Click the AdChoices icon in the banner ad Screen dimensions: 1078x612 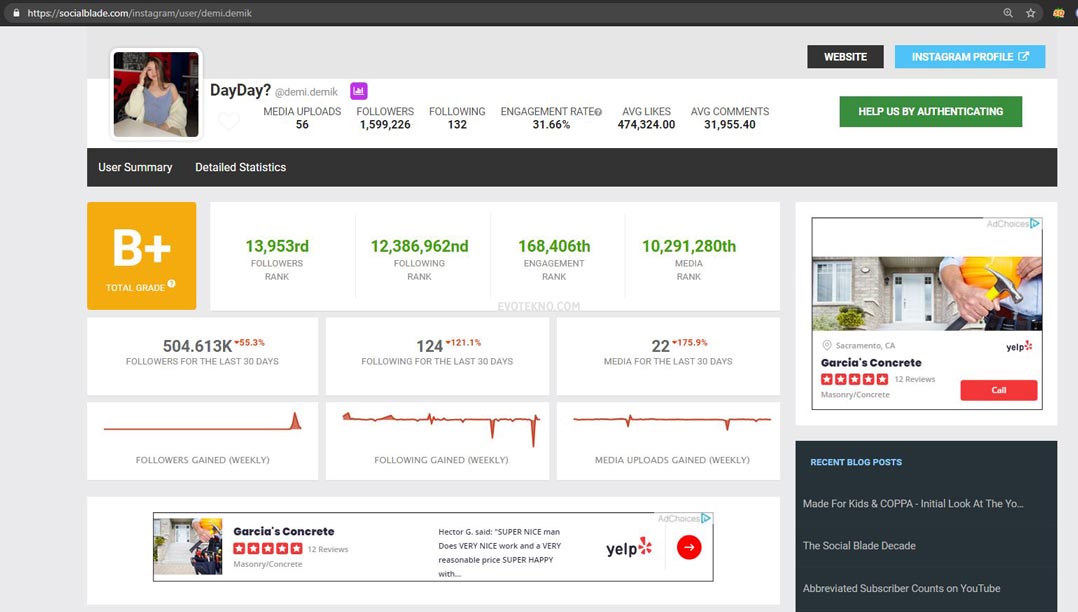706,518
